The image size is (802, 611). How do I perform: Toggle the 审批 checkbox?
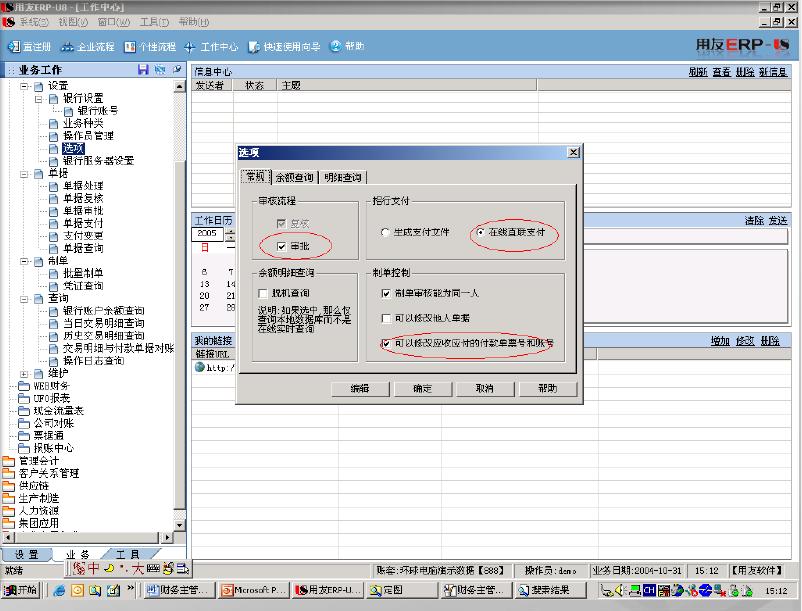pos(281,246)
